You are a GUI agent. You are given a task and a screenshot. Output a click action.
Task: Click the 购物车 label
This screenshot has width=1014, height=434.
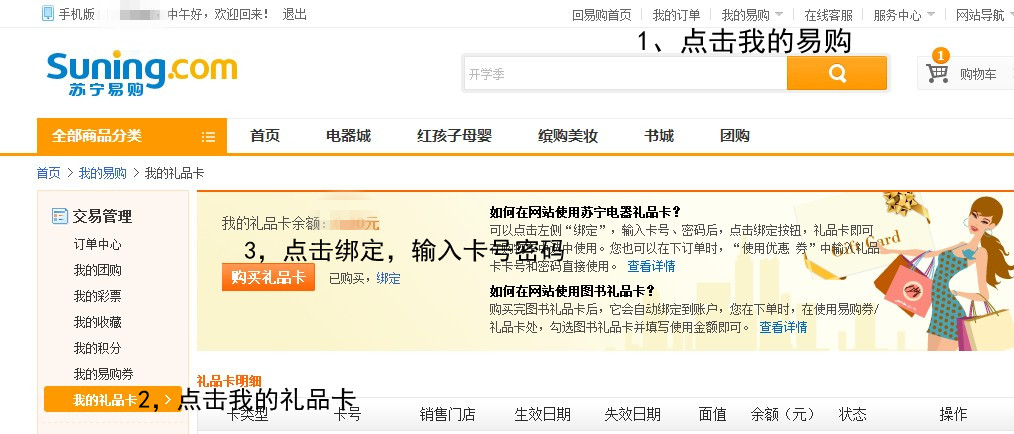[978, 74]
